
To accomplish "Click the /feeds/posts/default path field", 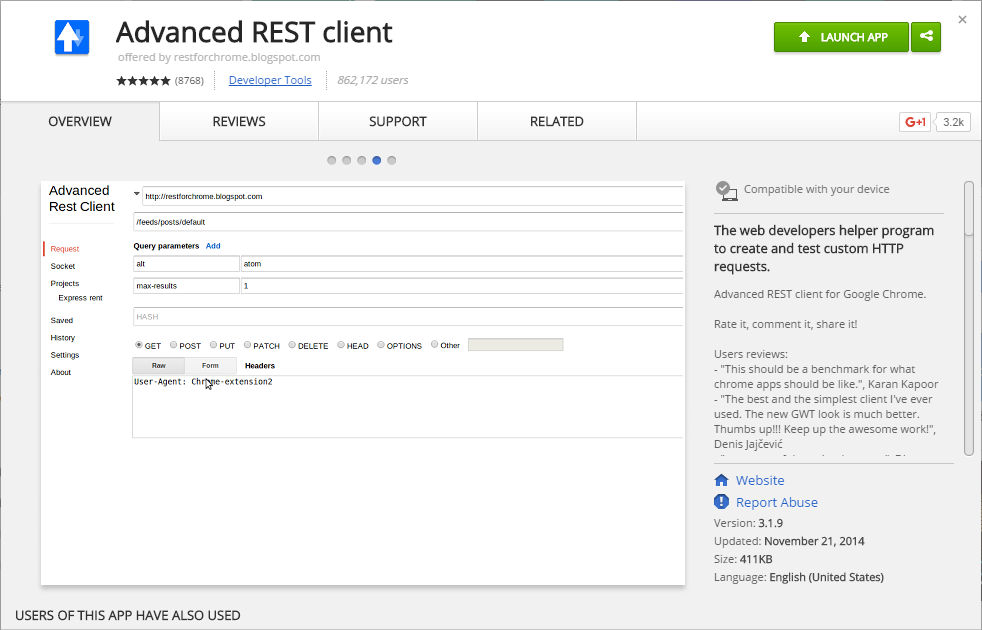I will (408, 222).
